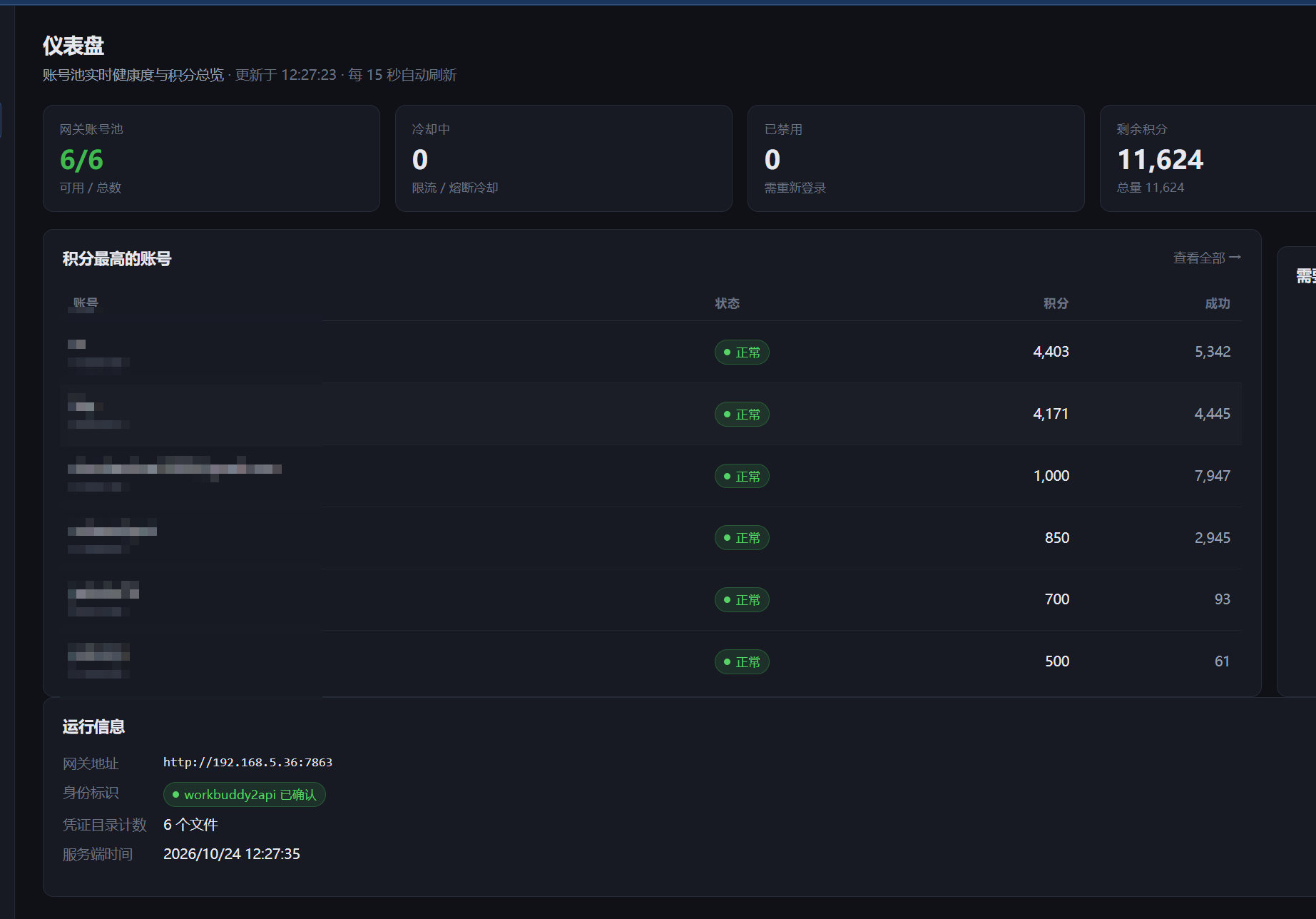Open the 查看全部 link

[x=1207, y=258]
